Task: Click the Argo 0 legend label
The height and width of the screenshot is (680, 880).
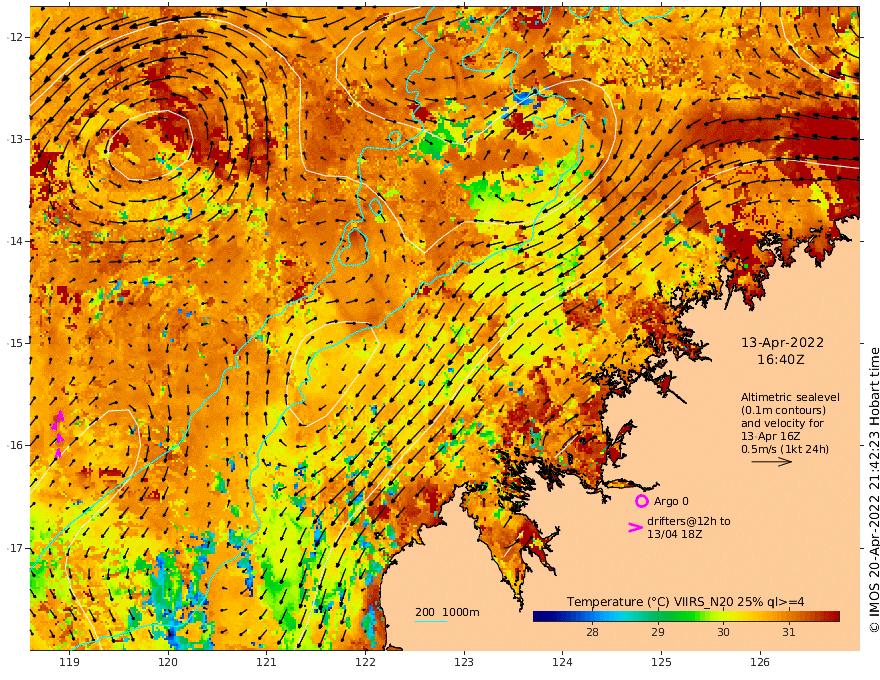Action: pos(671,501)
